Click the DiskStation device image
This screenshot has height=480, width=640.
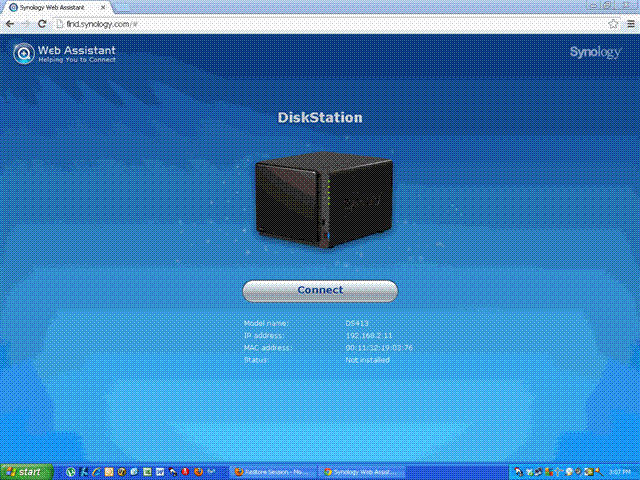(x=324, y=200)
